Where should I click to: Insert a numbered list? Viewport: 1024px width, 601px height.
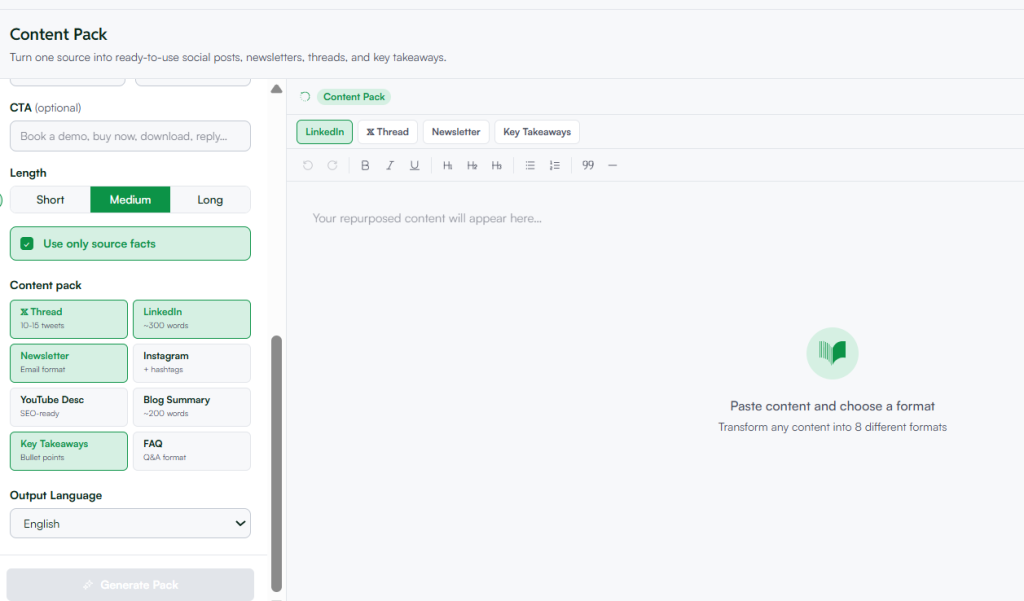[554, 165]
